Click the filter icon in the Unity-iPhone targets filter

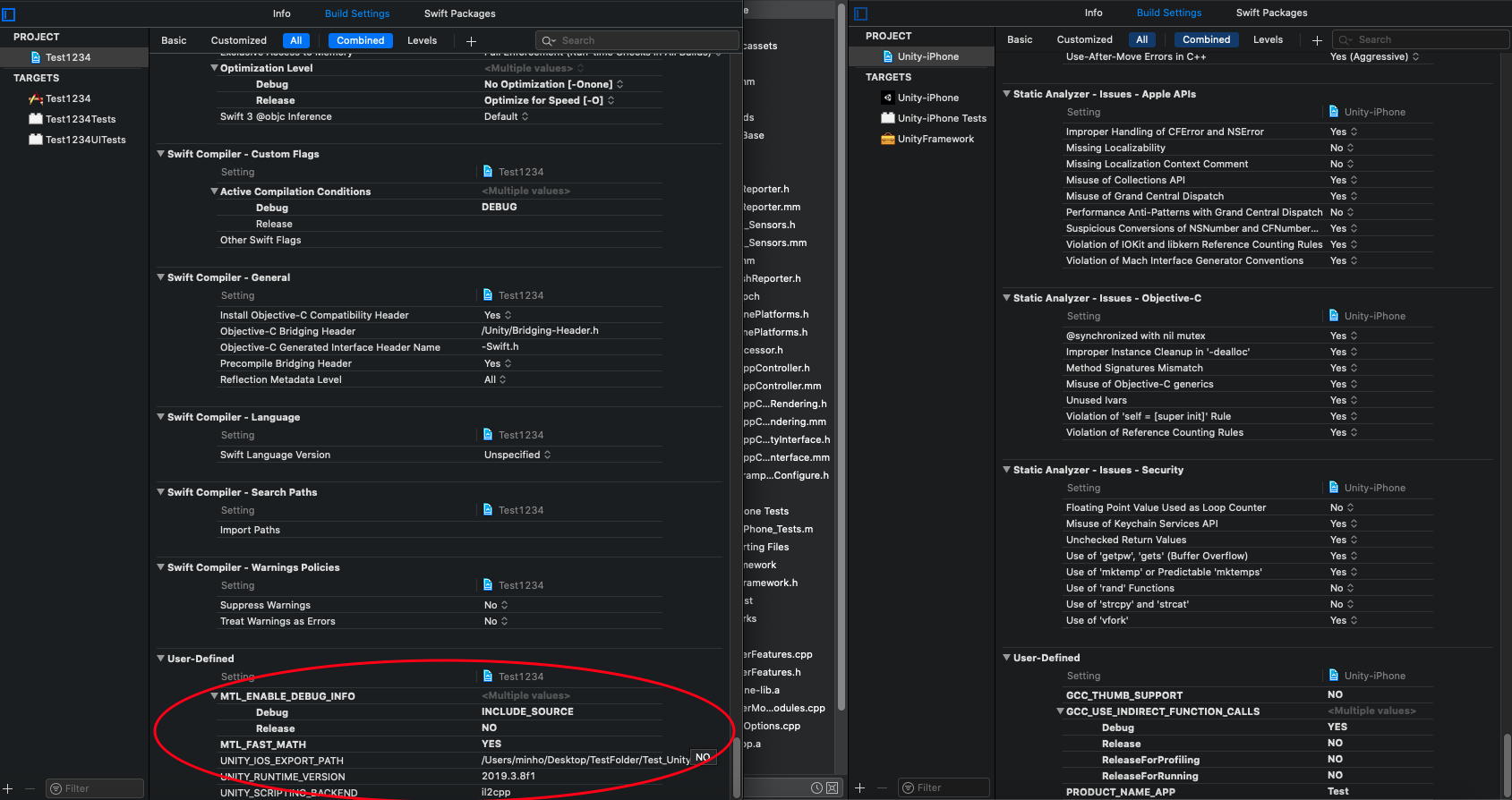pyautogui.click(x=910, y=787)
